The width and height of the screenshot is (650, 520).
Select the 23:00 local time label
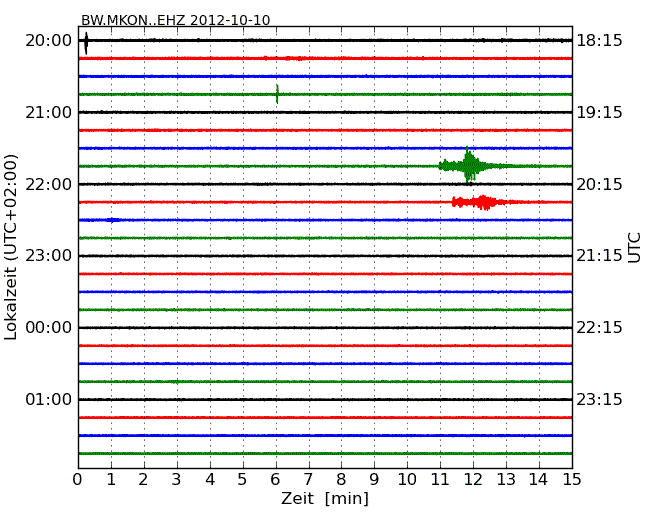click(x=49, y=256)
